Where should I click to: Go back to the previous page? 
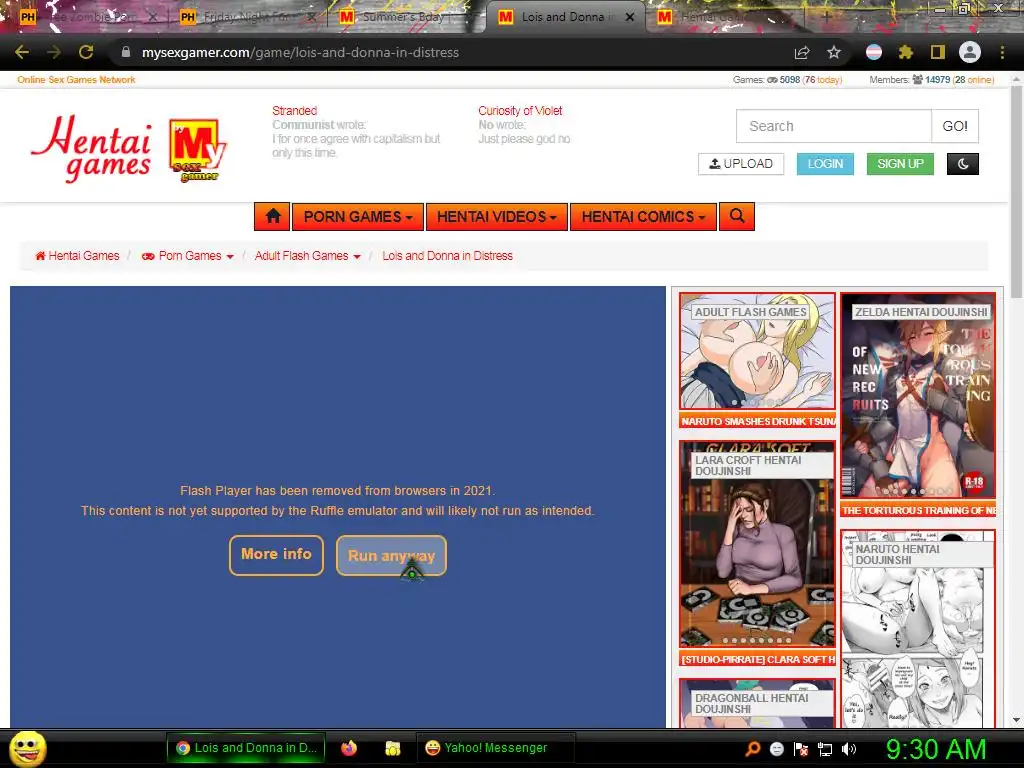(x=22, y=52)
